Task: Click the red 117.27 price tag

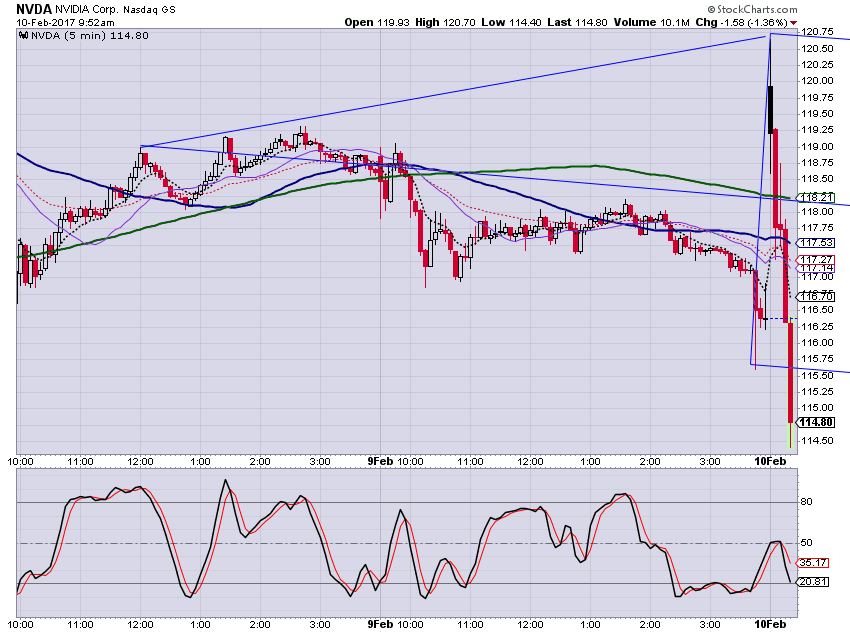Action: (816, 260)
